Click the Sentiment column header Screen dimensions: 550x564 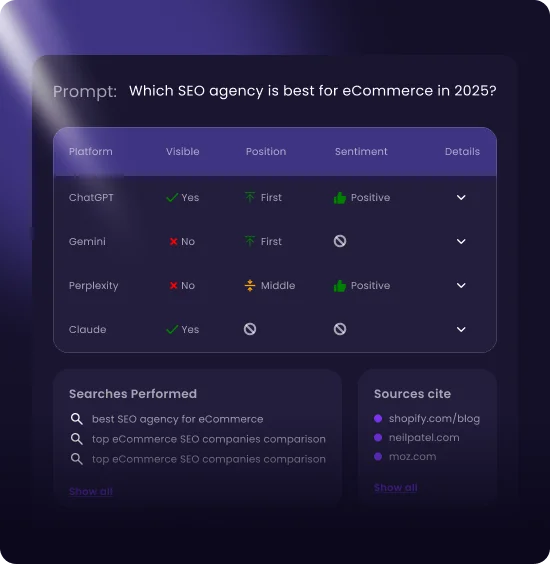coord(361,151)
